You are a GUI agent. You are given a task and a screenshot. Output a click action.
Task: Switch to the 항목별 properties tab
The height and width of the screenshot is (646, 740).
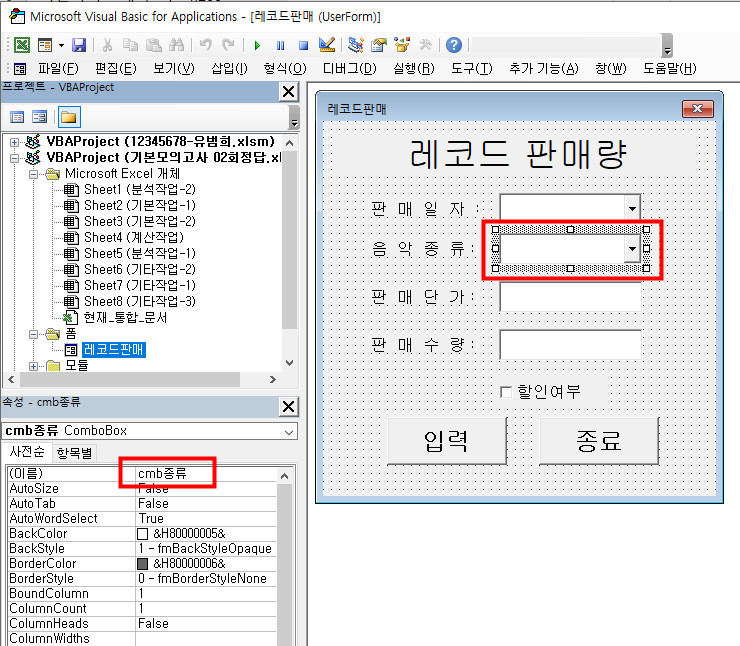pyautogui.click(x=74, y=453)
